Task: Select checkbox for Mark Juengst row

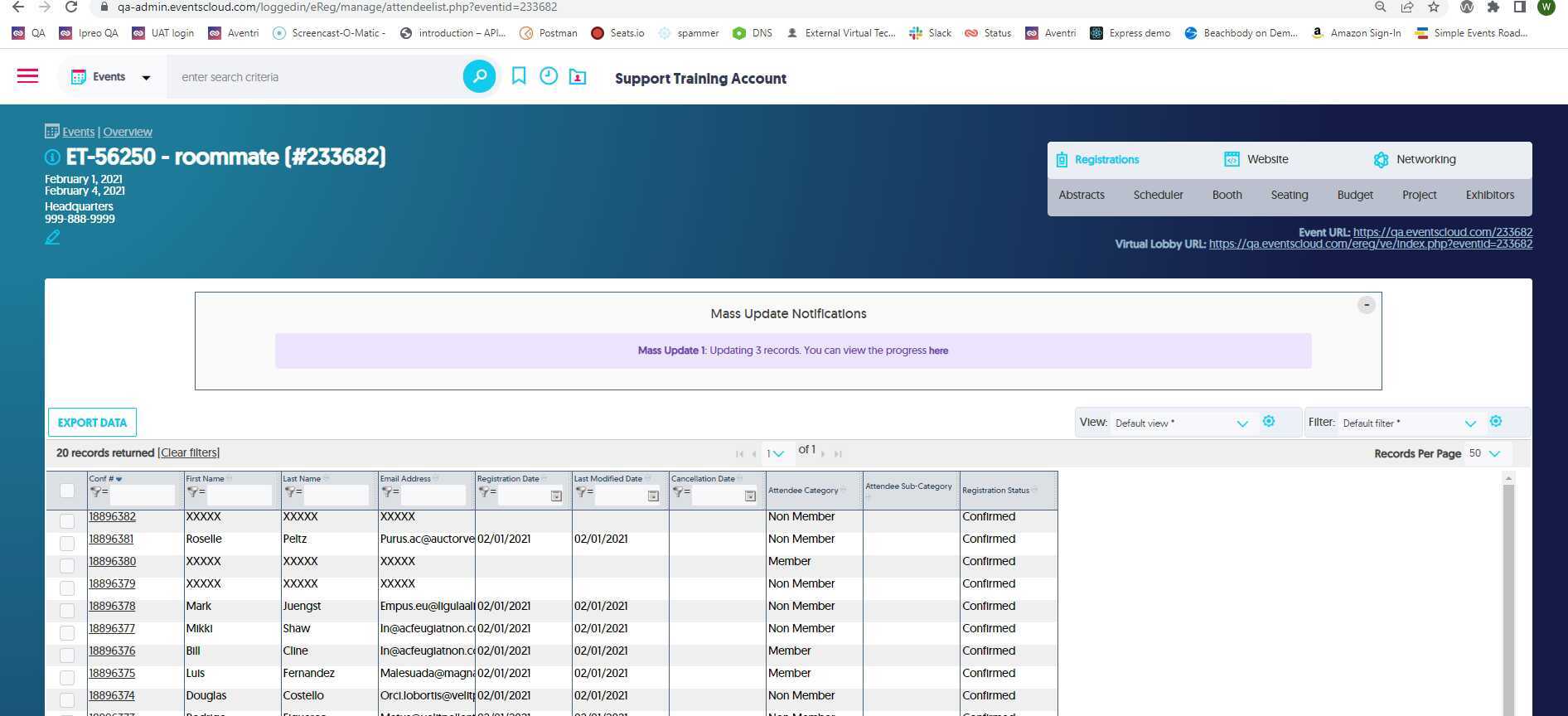Action: click(67, 611)
